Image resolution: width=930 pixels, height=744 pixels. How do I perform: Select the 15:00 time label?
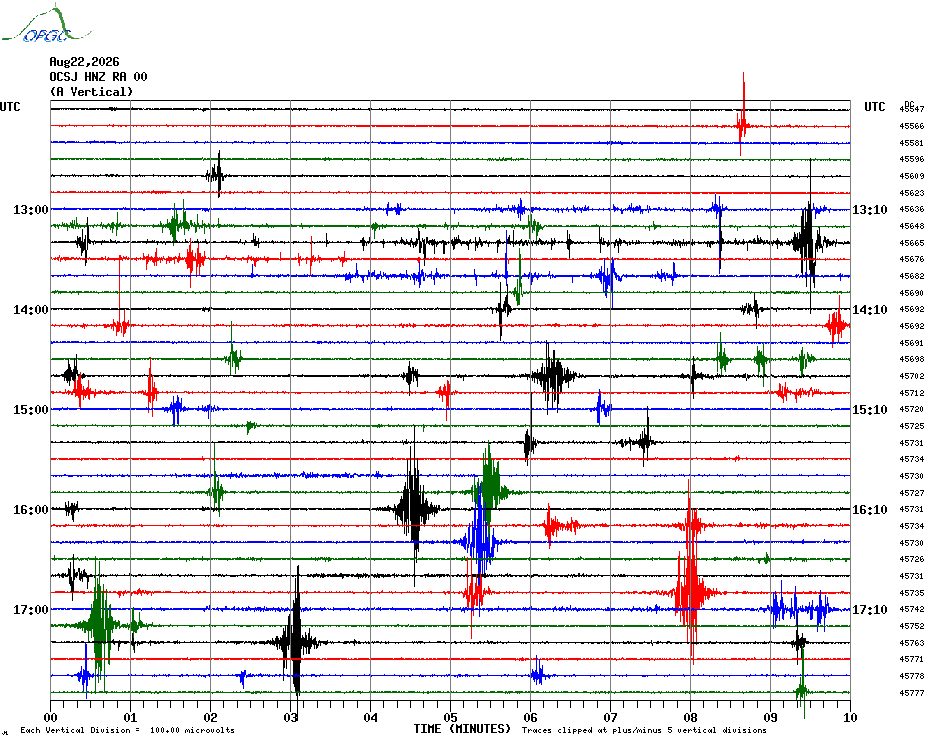click(31, 410)
